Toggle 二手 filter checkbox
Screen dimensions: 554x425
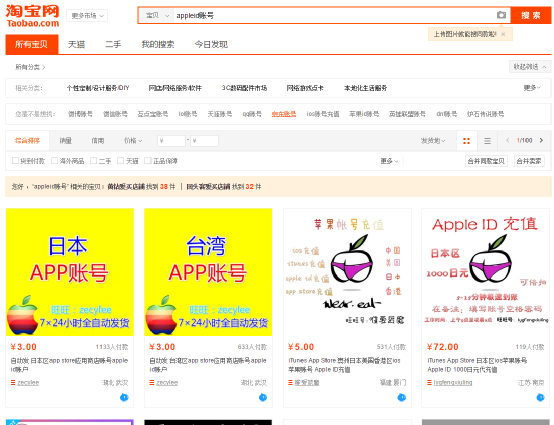(x=94, y=161)
